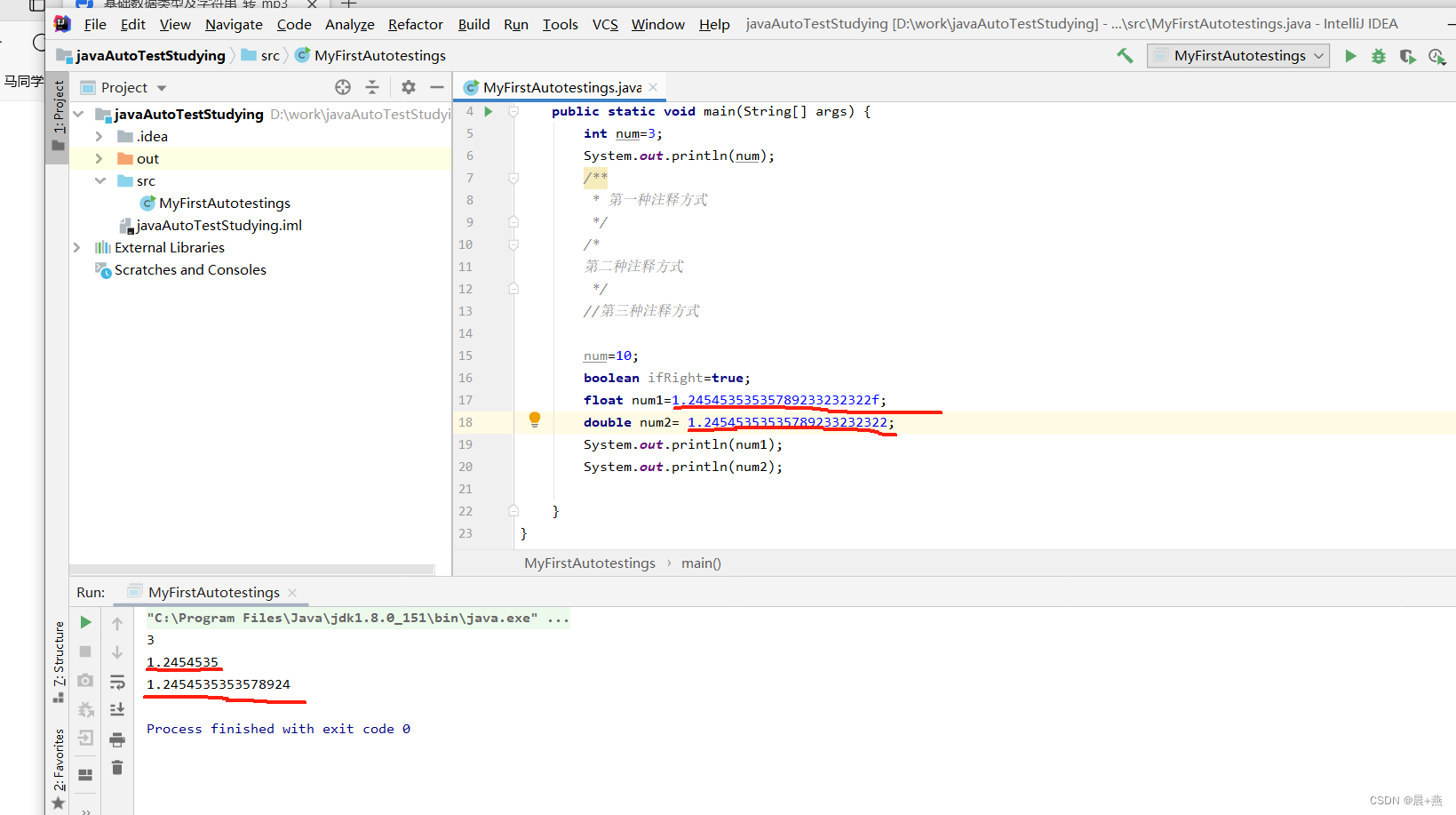Select the out folder row
The width and height of the screenshot is (1456, 815).
pos(260,158)
